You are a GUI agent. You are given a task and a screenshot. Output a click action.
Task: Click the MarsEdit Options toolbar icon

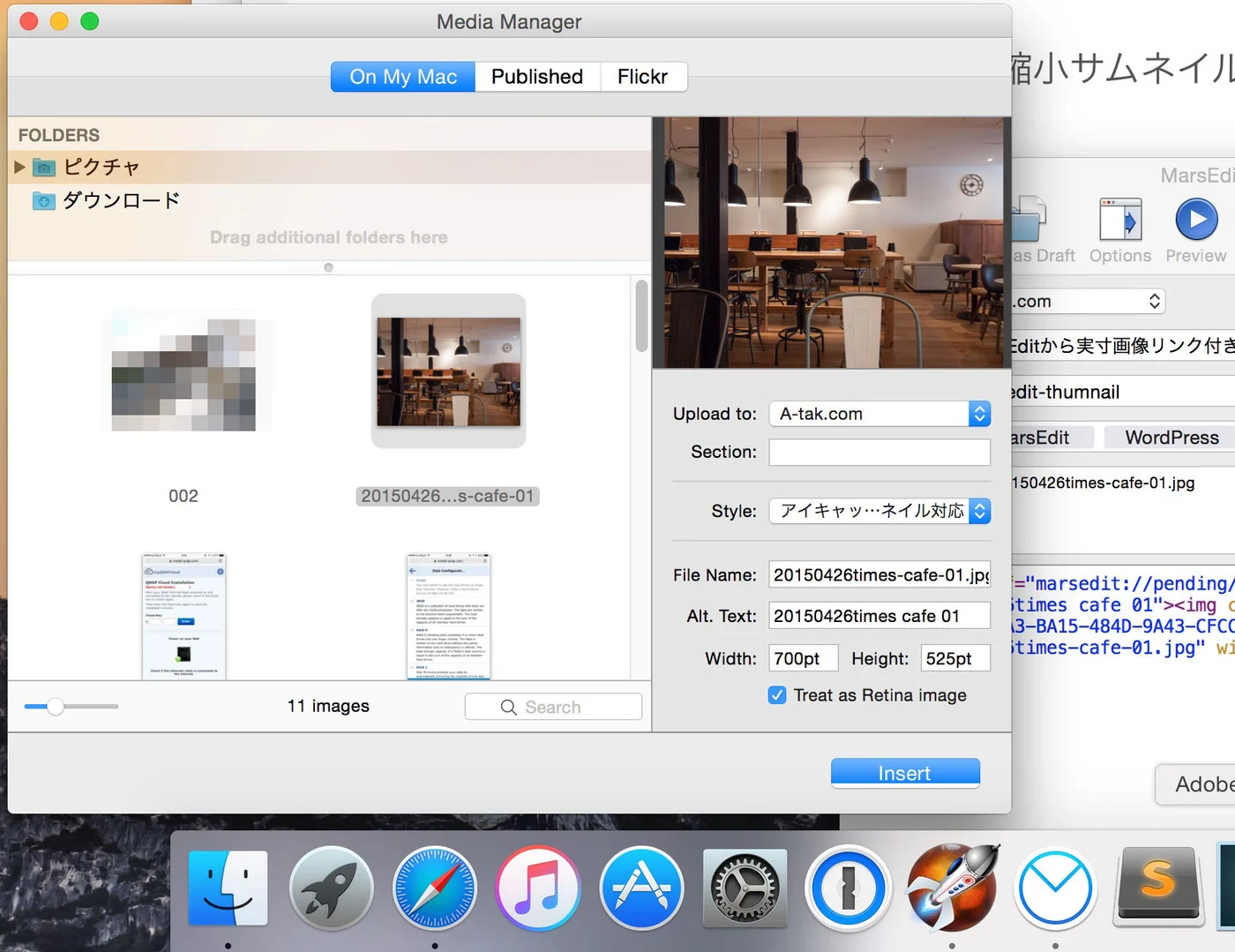point(1120,219)
